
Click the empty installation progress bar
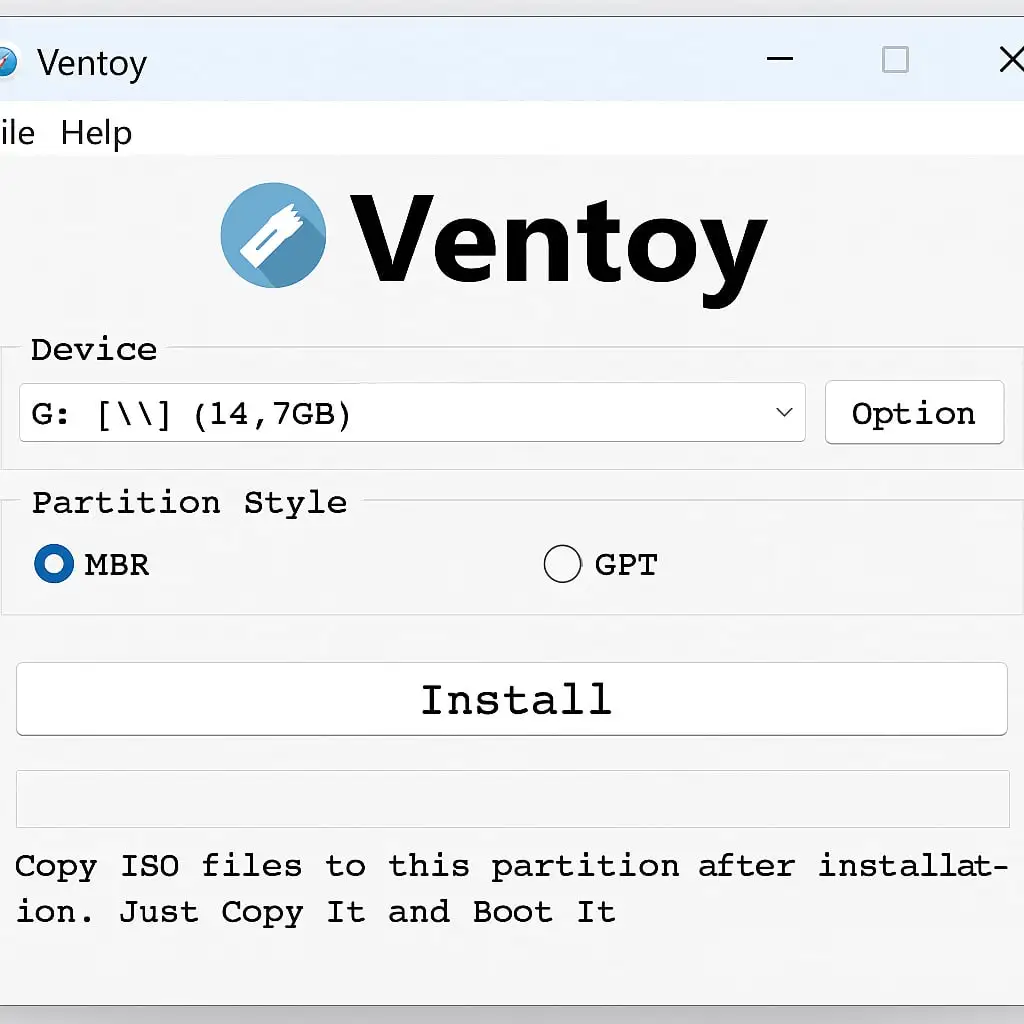[513, 799]
